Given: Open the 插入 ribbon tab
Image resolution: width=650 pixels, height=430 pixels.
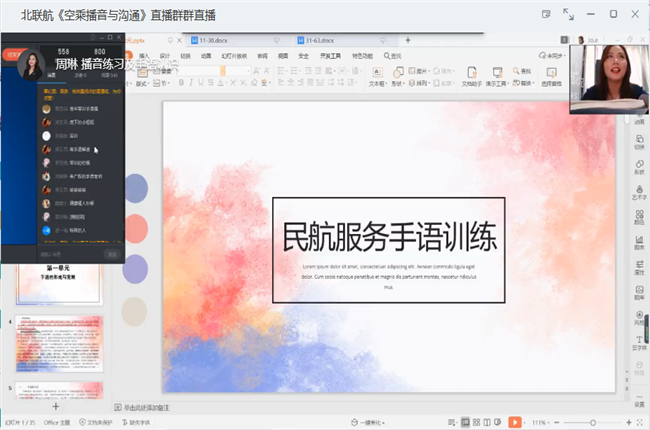Looking at the screenshot, I should [145, 55].
